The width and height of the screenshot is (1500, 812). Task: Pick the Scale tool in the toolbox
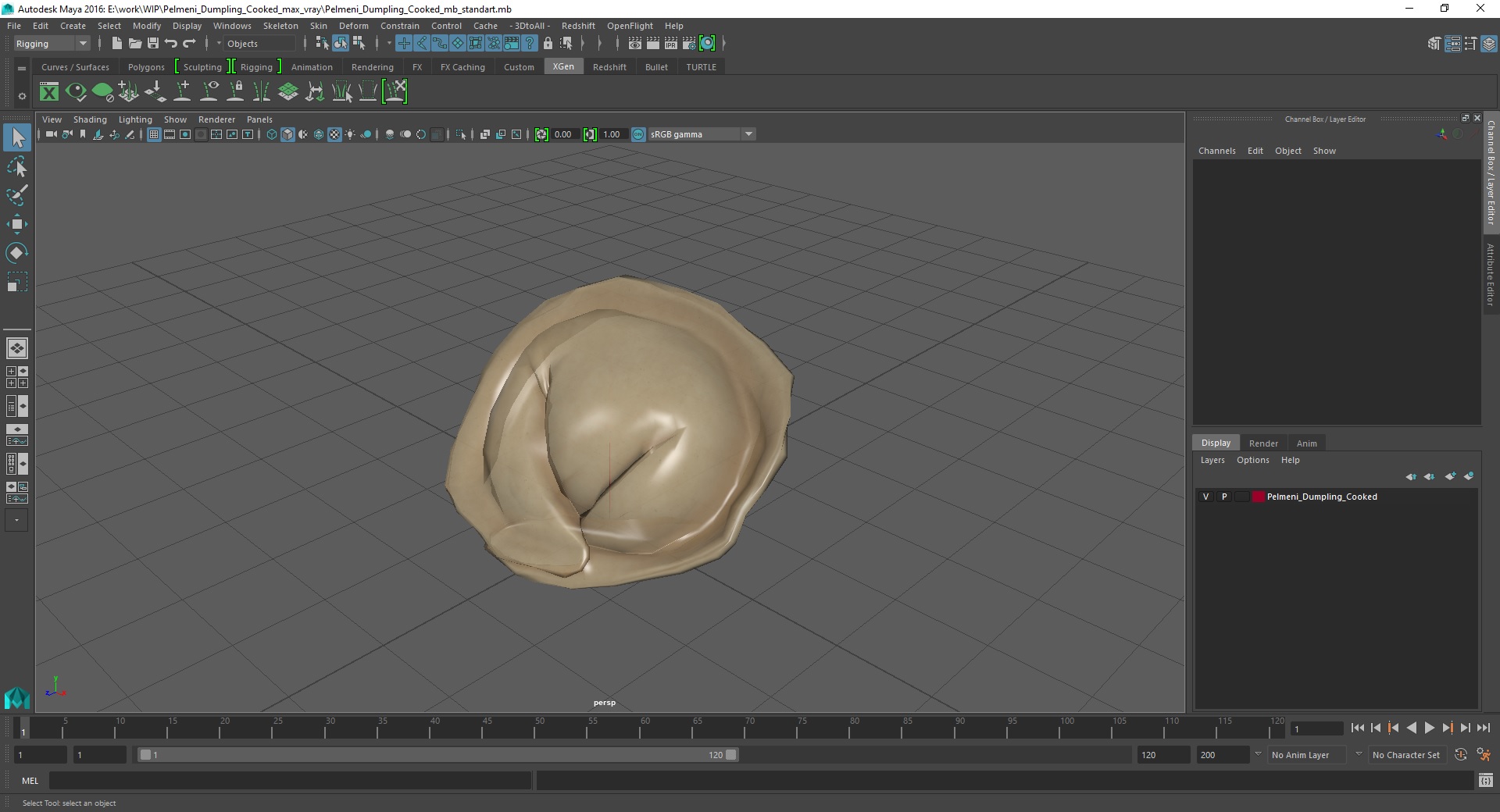tap(16, 282)
